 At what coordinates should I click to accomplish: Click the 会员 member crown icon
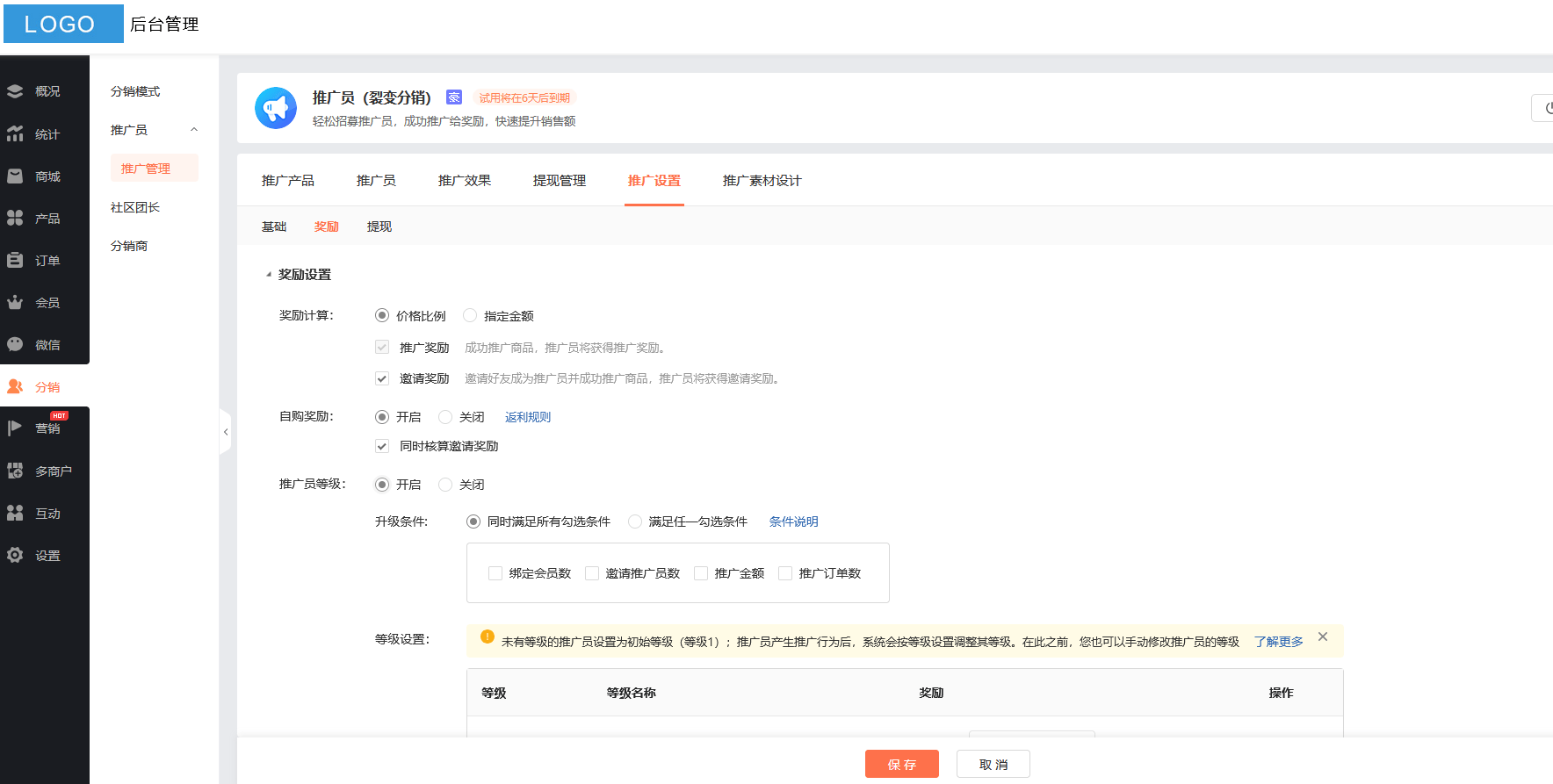coord(15,303)
